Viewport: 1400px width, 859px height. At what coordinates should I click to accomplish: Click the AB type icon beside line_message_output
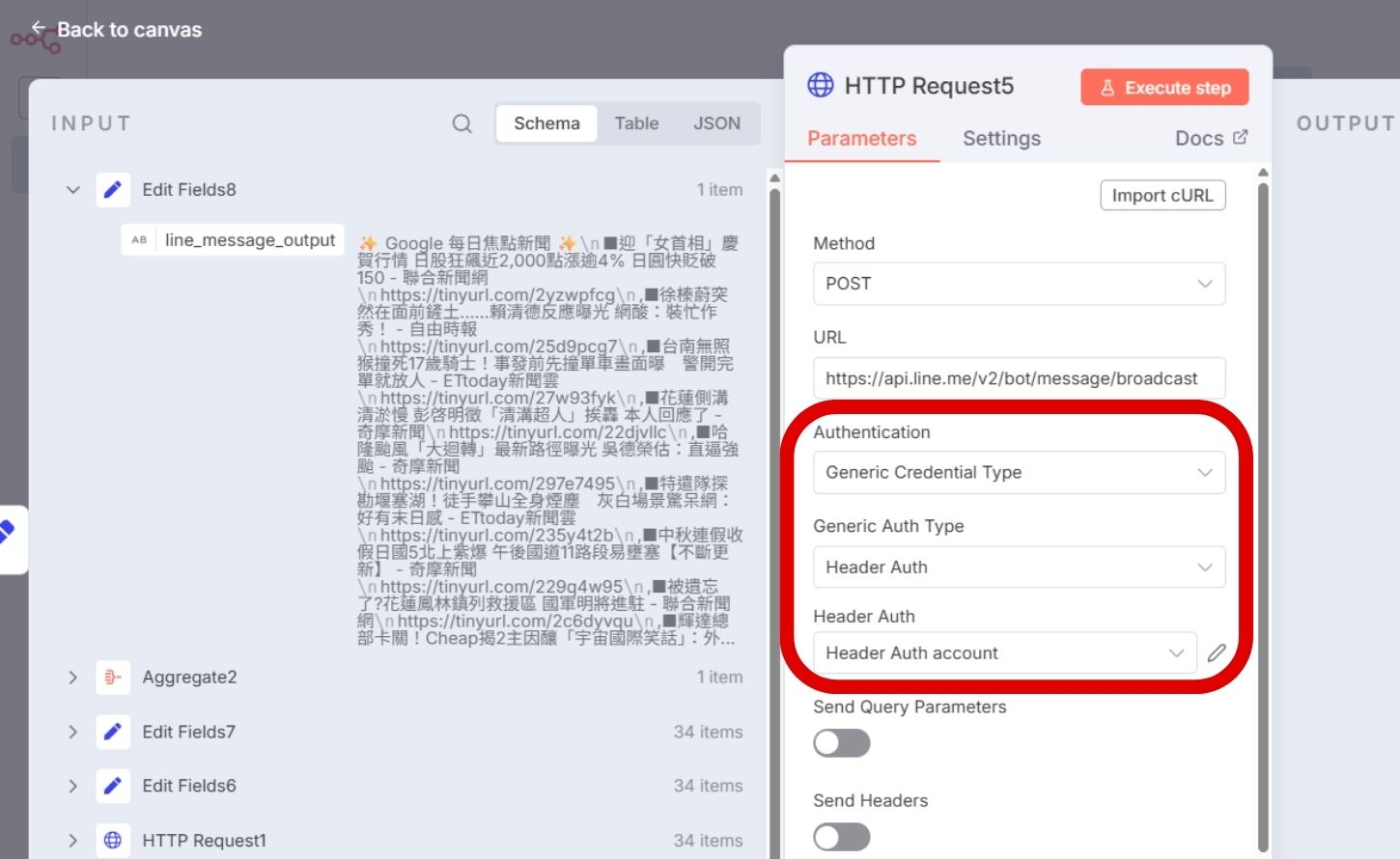click(139, 239)
